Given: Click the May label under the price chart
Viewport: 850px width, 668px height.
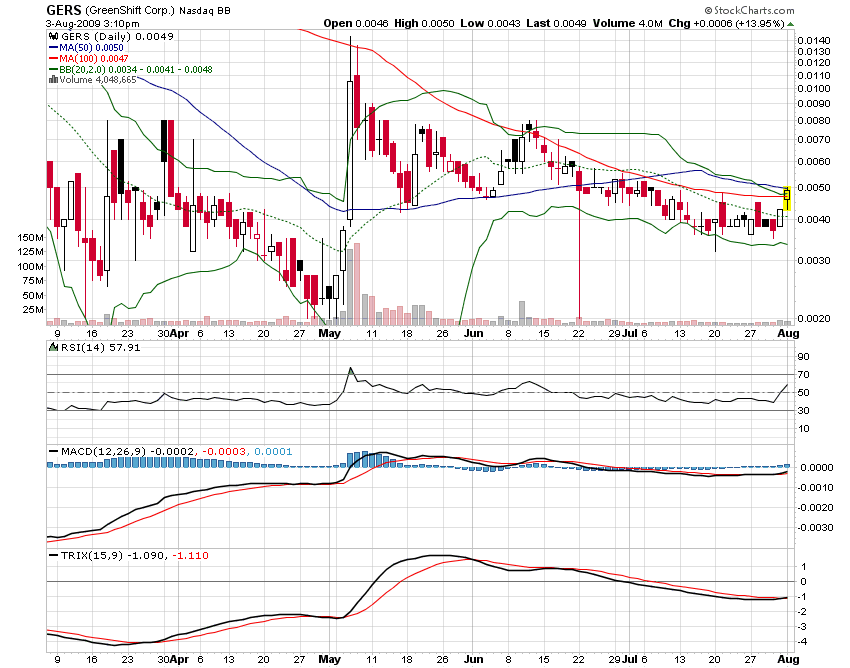Looking at the screenshot, I should tap(329, 333).
